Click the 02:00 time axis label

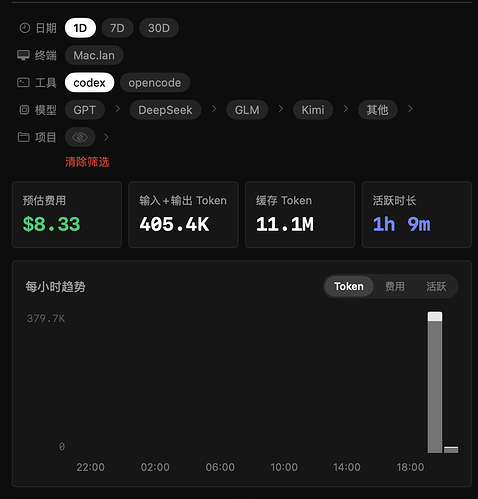[155, 467]
